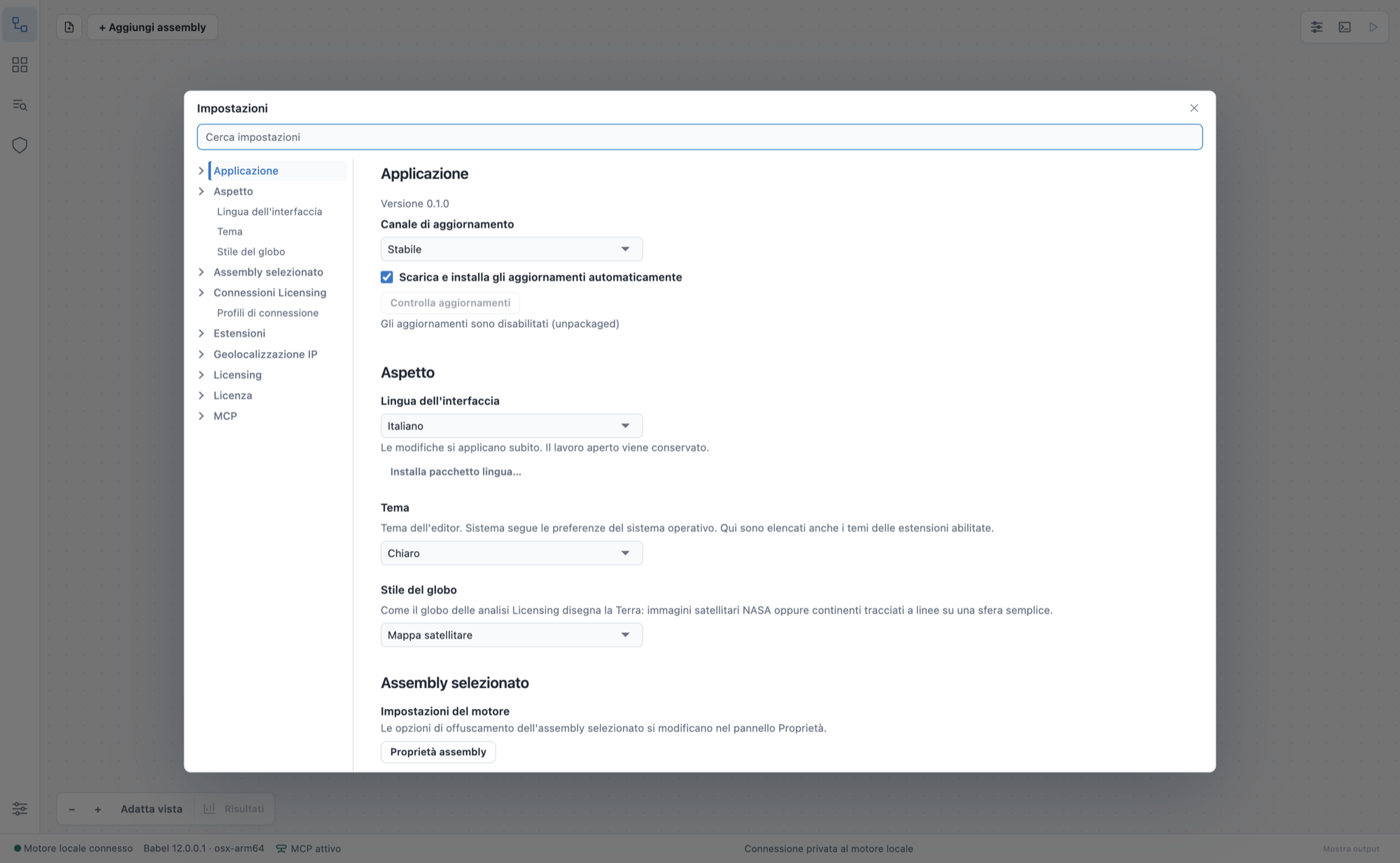Expand the Aspetto tree chevron

(202, 191)
